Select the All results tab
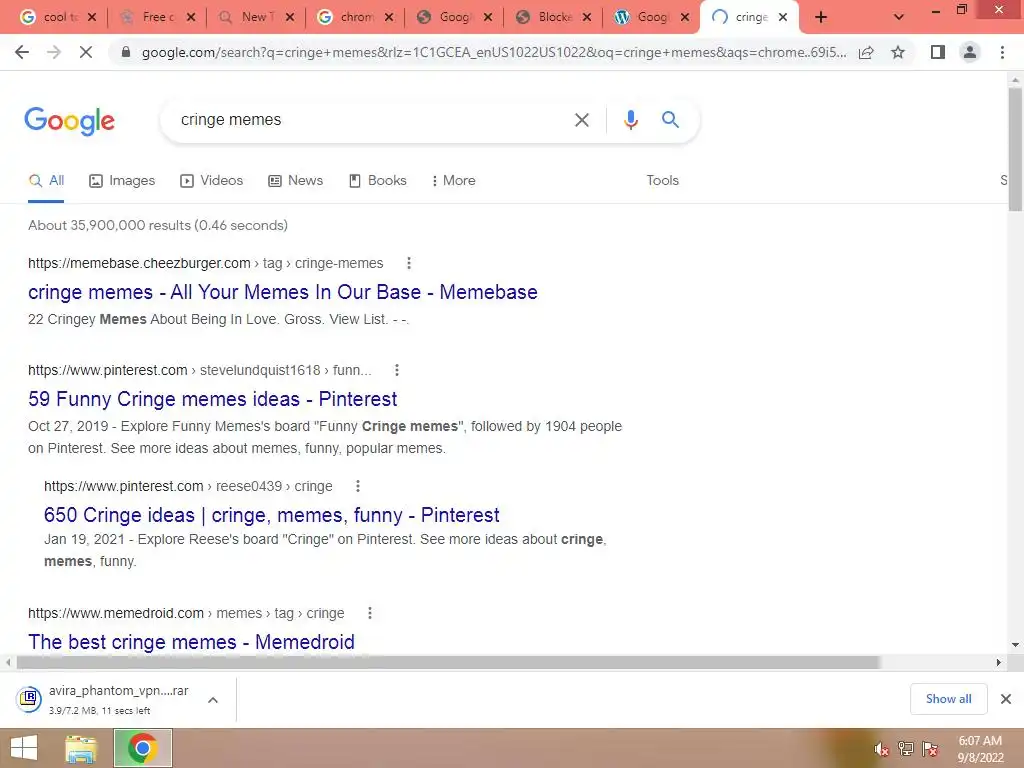This screenshot has height=768, width=1024. pyautogui.click(x=46, y=181)
